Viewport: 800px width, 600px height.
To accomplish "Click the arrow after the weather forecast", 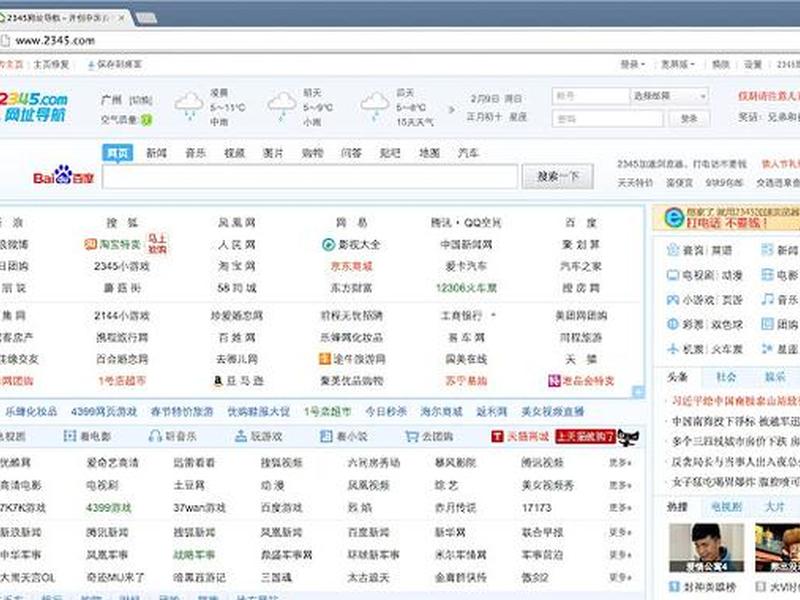I will pyautogui.click(x=452, y=109).
